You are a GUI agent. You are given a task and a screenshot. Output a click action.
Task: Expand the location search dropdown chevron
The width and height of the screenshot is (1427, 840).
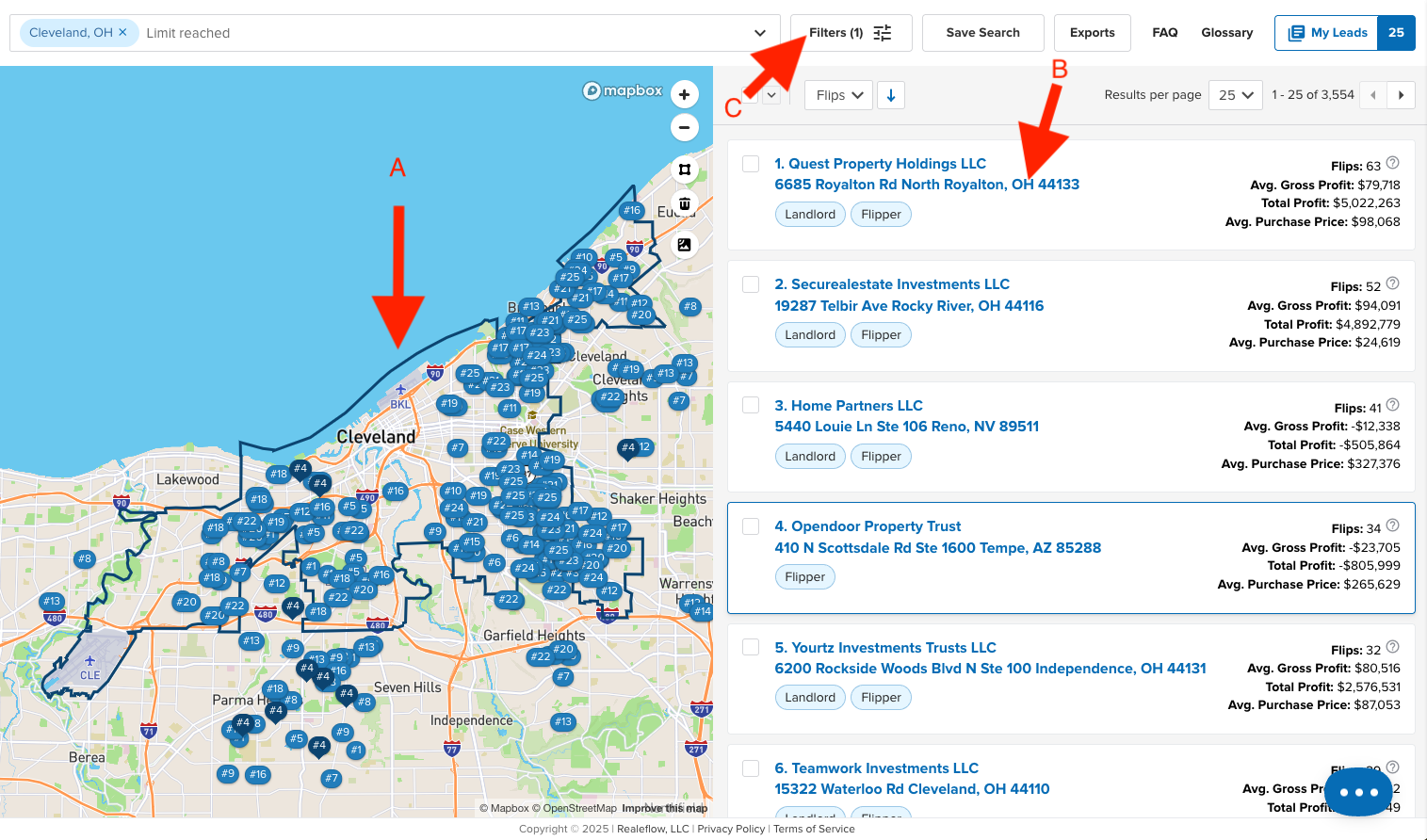click(760, 33)
